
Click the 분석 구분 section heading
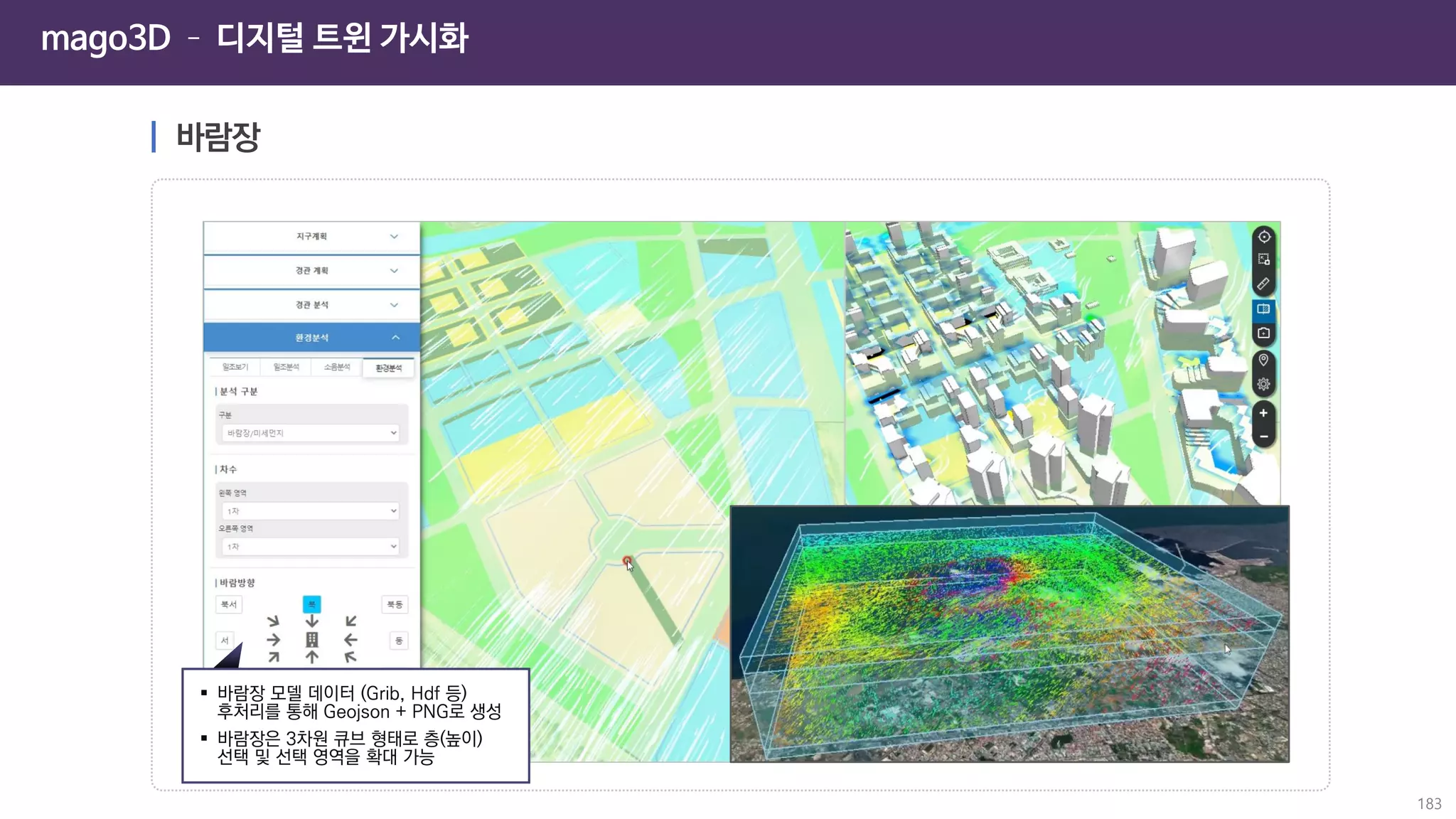point(239,392)
